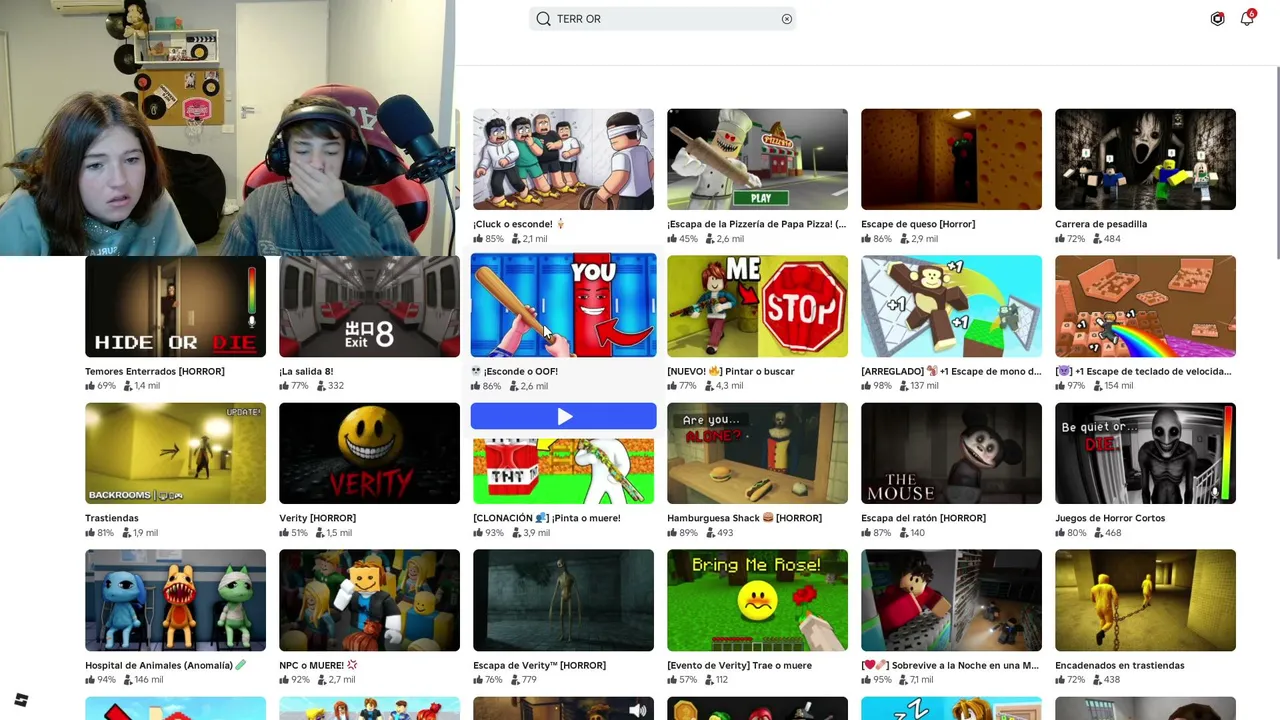Click the '¡Cluck o esconde!' game title
The image size is (1280, 720).
click(519, 224)
